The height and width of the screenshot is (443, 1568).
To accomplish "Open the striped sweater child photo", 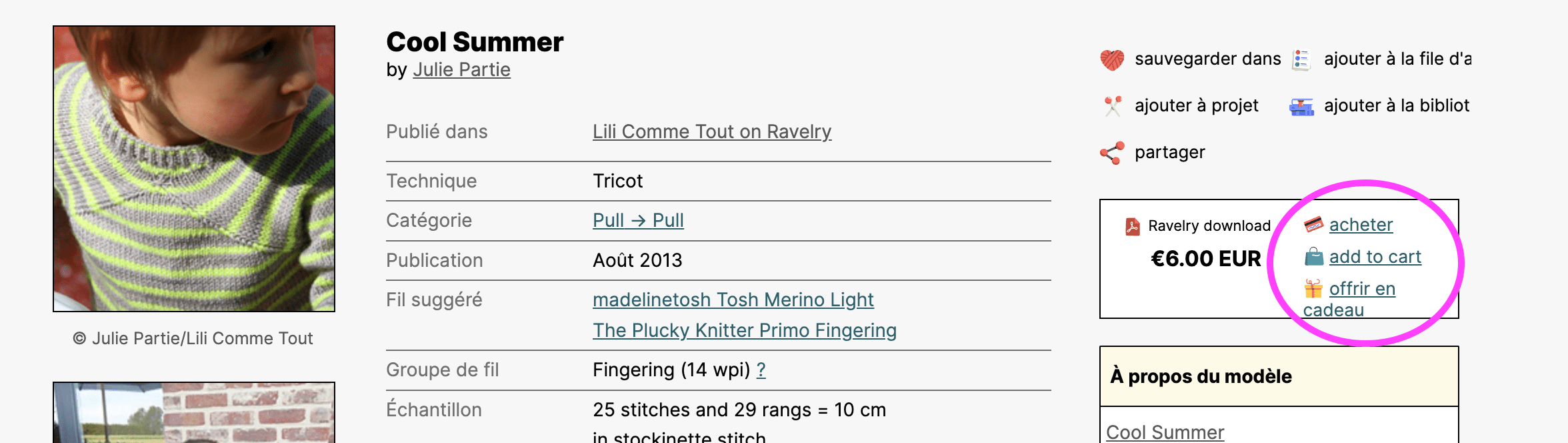I will point(194,169).
